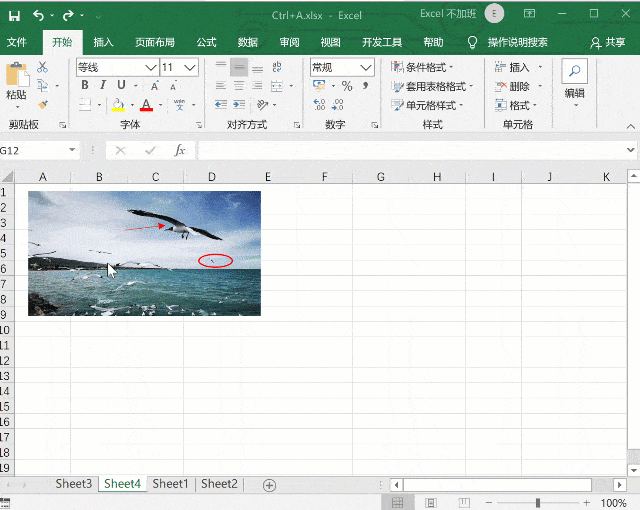Toggle wrap text option
The width and height of the screenshot is (640, 510).
pos(277,67)
